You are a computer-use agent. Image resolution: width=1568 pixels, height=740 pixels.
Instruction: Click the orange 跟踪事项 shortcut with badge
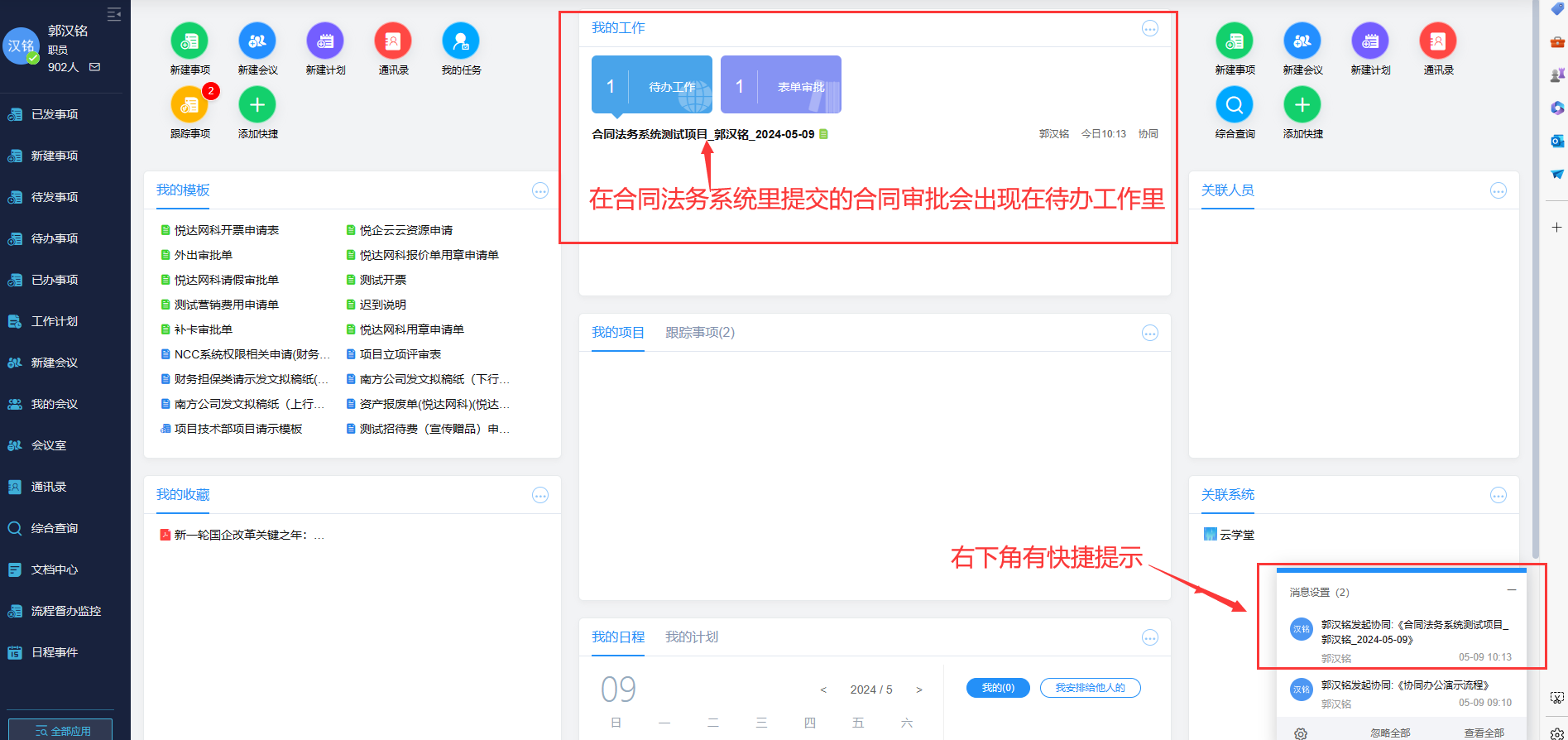[189, 105]
